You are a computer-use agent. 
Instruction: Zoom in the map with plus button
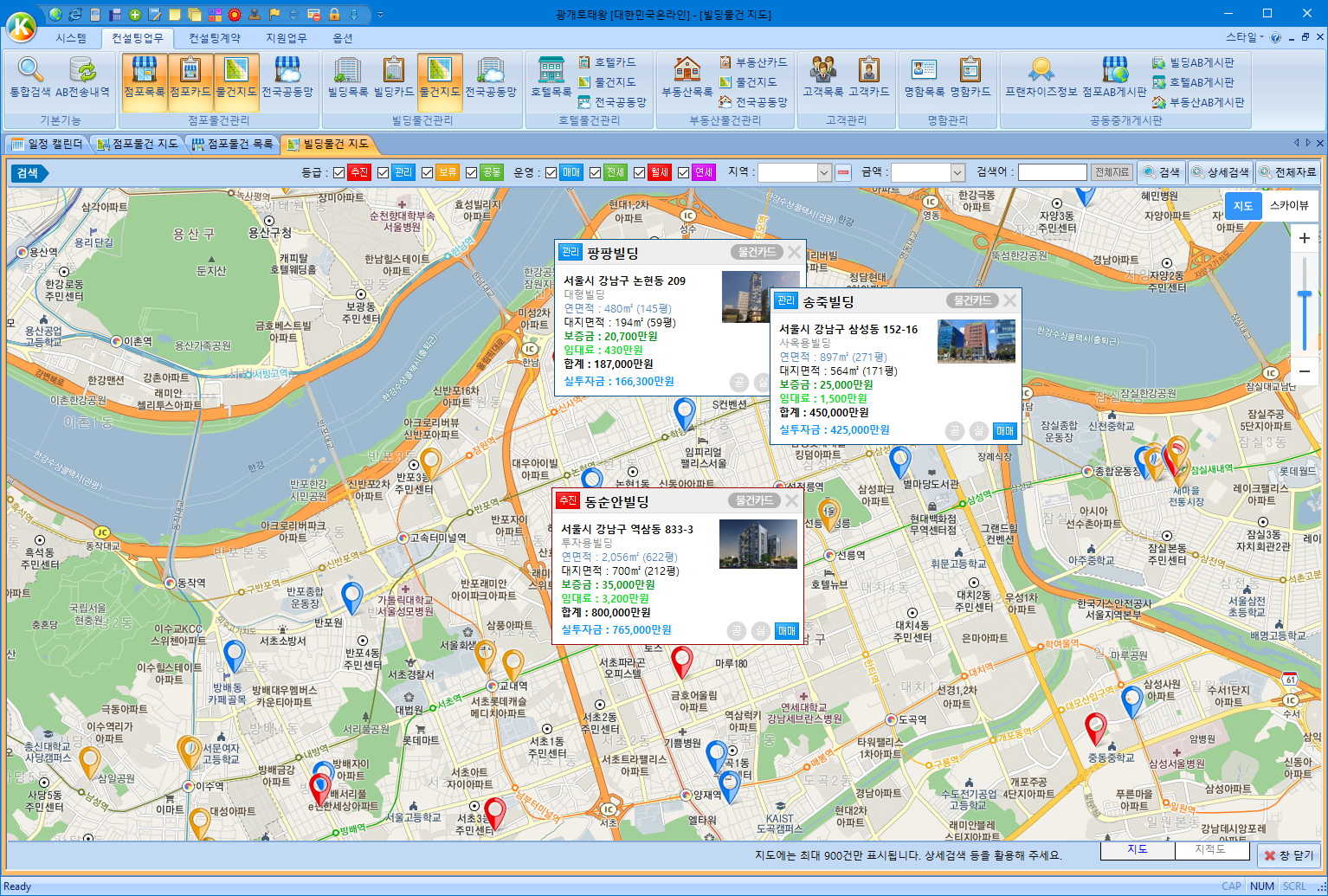coord(1304,238)
